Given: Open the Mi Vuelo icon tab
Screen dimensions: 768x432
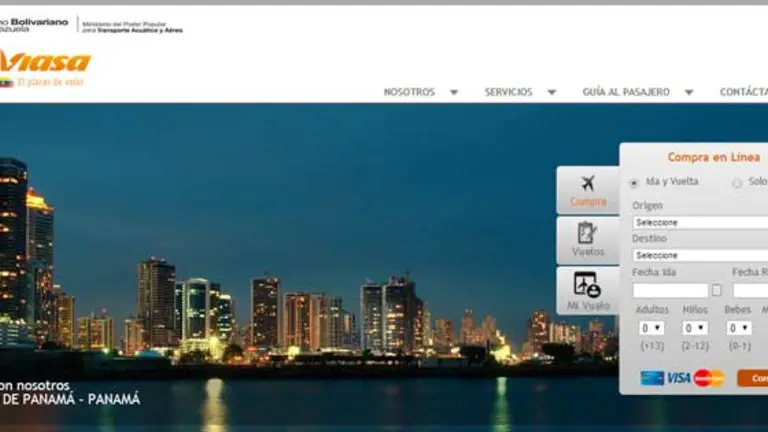Looking at the screenshot, I should 588,291.
